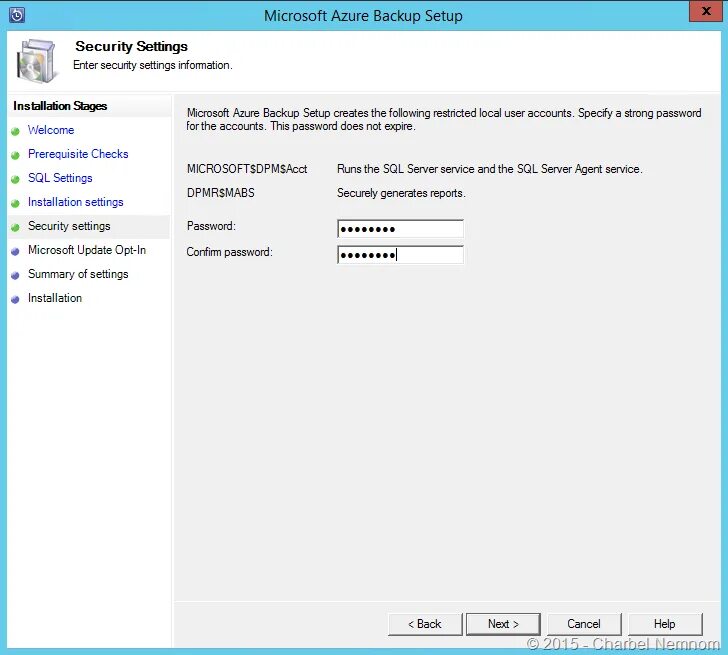The image size is (728, 655).
Task: Proceed with the Next button
Action: click(x=503, y=624)
